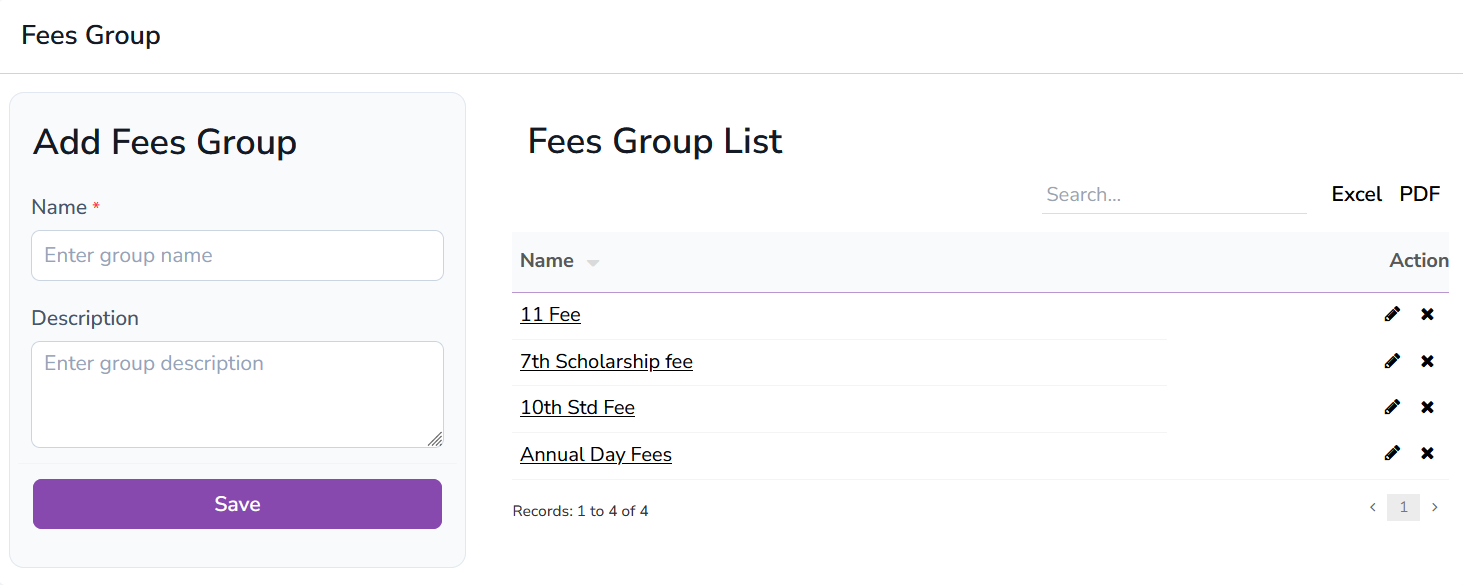Export the fees list to Excel
The image size is (1463, 585).
1356,193
